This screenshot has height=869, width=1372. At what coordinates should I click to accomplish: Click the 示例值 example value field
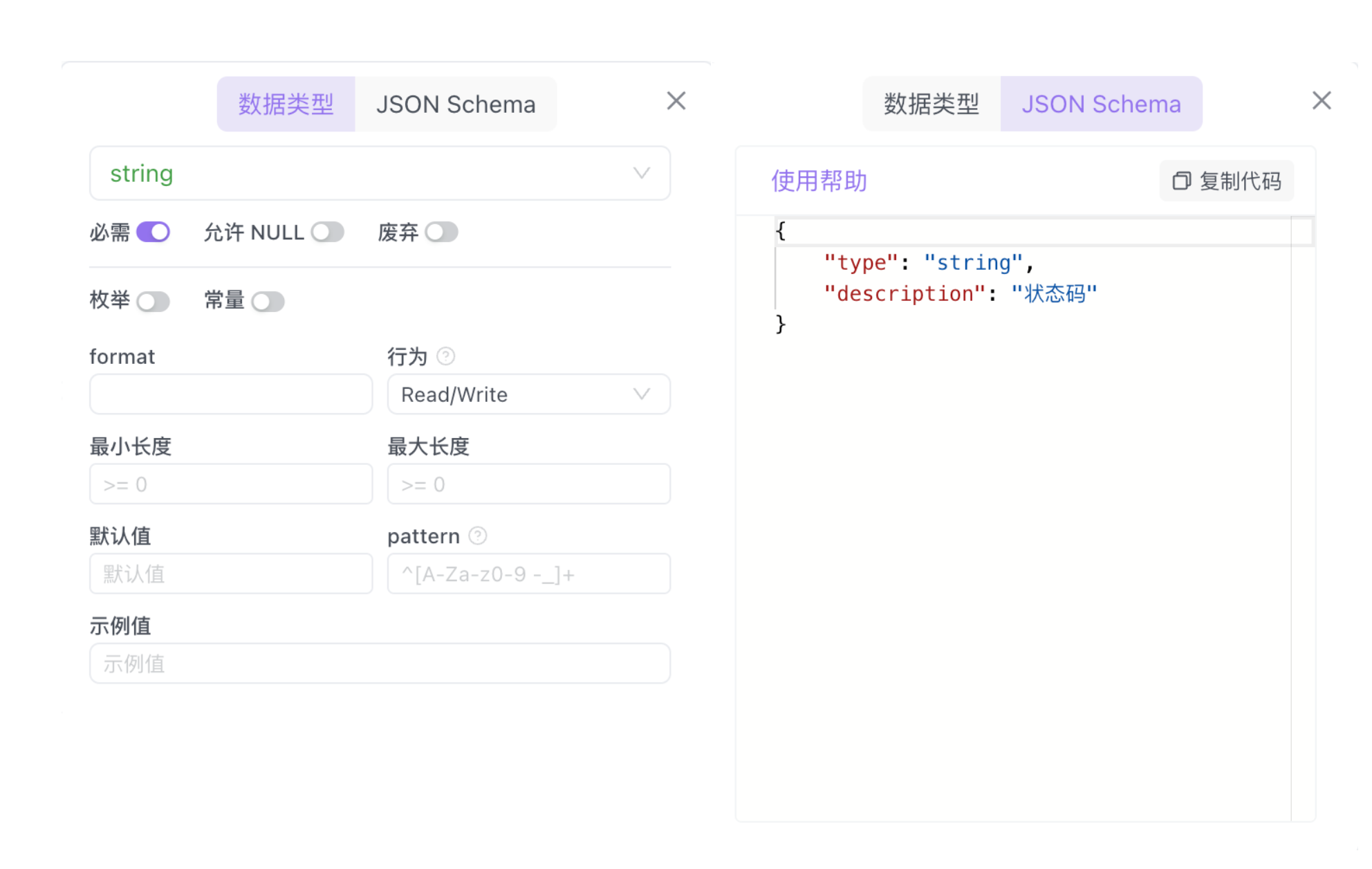coord(380,664)
